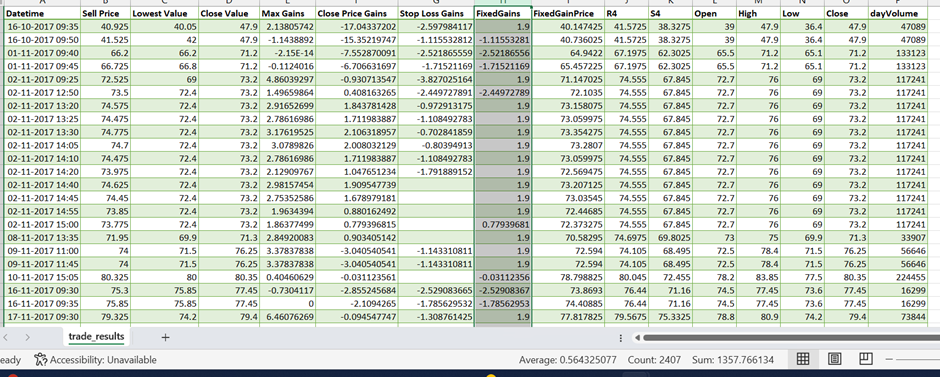Select the FixedGainPrice header cell
This screenshot has width=940, height=377.
tap(568, 13)
